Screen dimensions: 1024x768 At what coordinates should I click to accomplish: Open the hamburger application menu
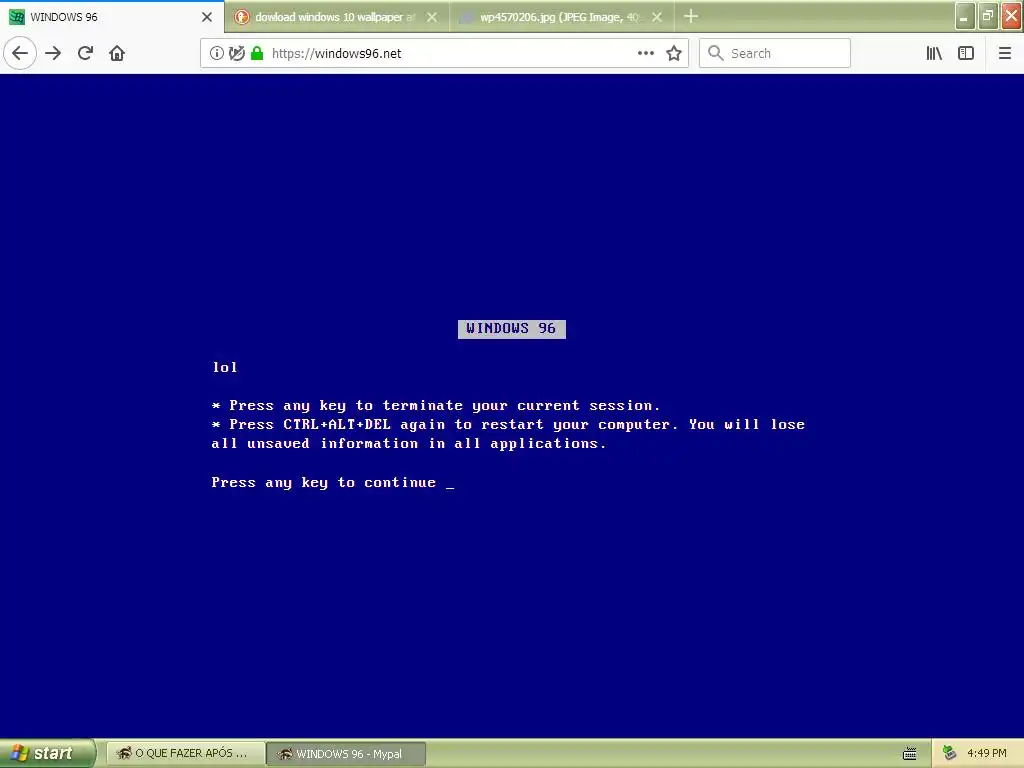[x=1004, y=54]
